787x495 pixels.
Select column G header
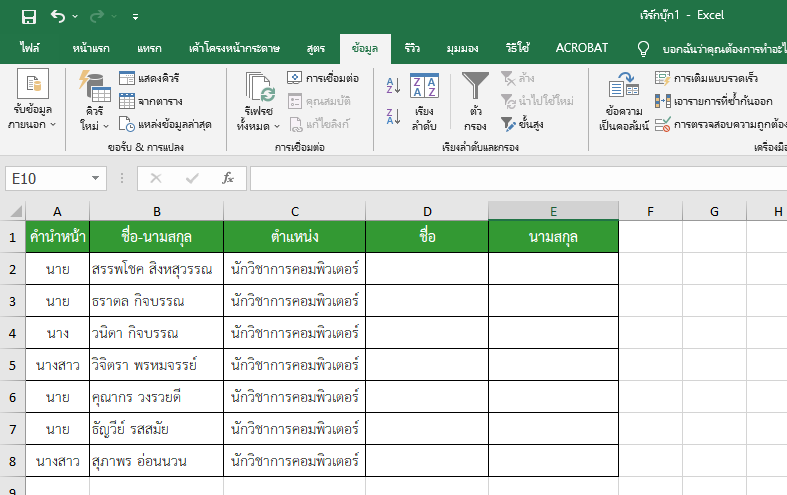[714, 211]
